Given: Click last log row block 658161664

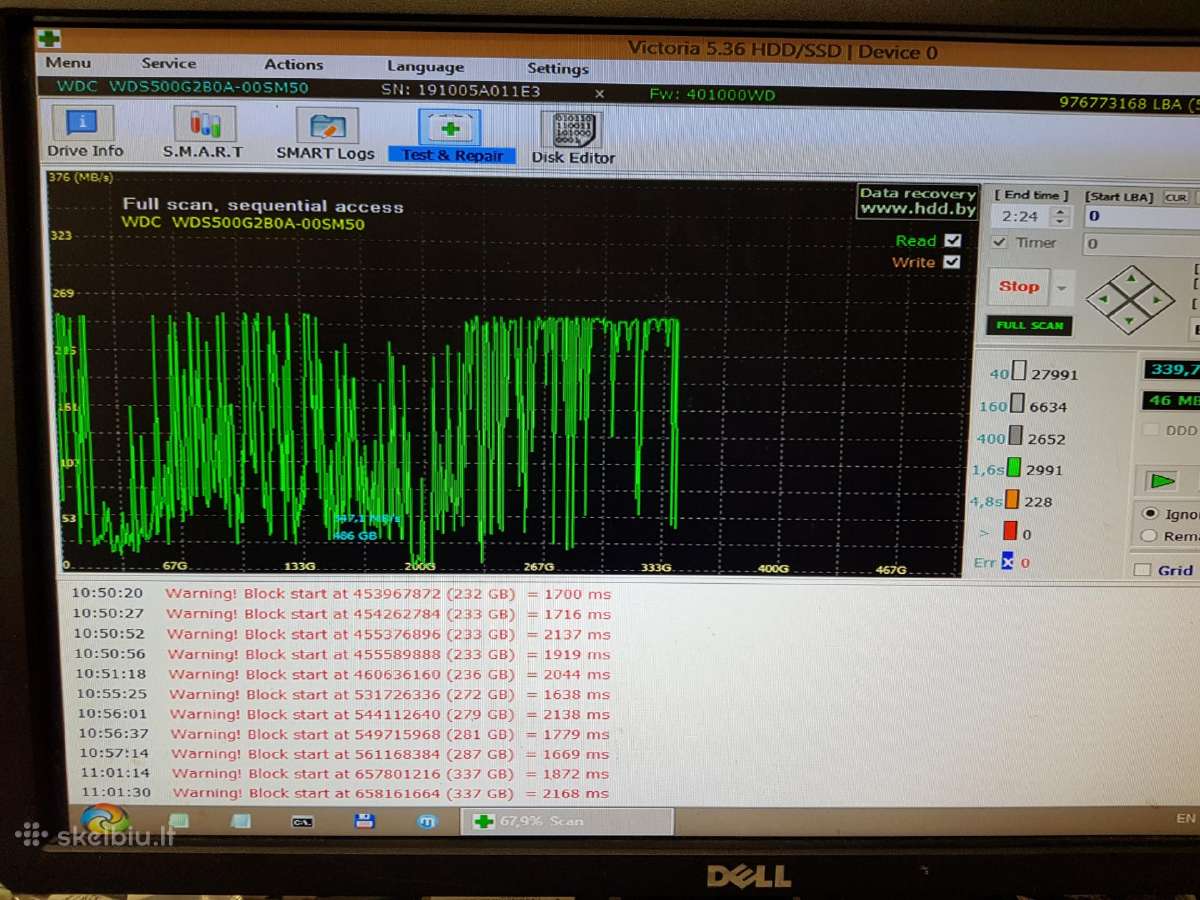Looking at the screenshot, I should [x=343, y=793].
